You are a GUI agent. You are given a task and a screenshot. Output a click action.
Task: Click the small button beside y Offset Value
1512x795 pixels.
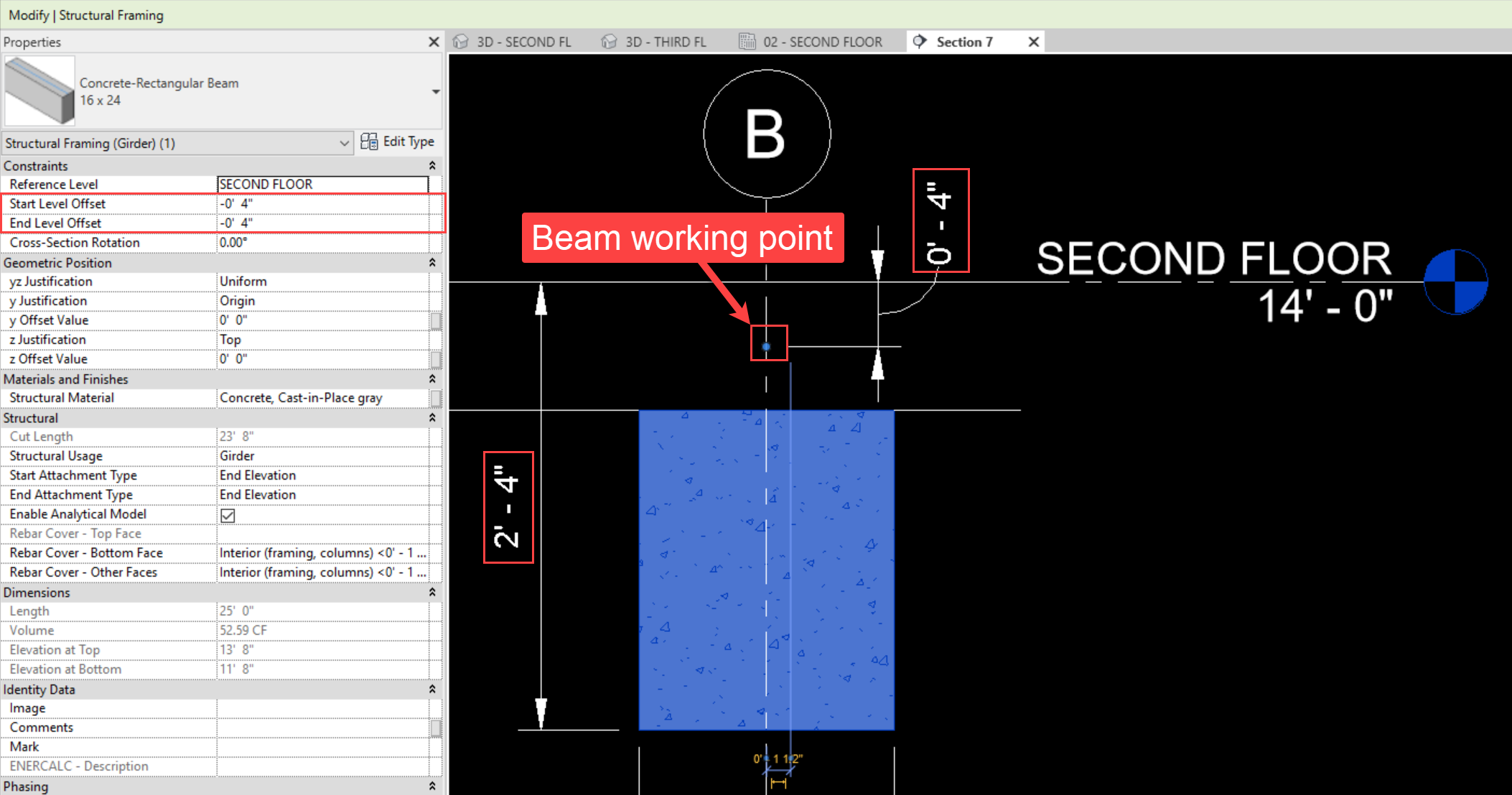pyautogui.click(x=435, y=320)
